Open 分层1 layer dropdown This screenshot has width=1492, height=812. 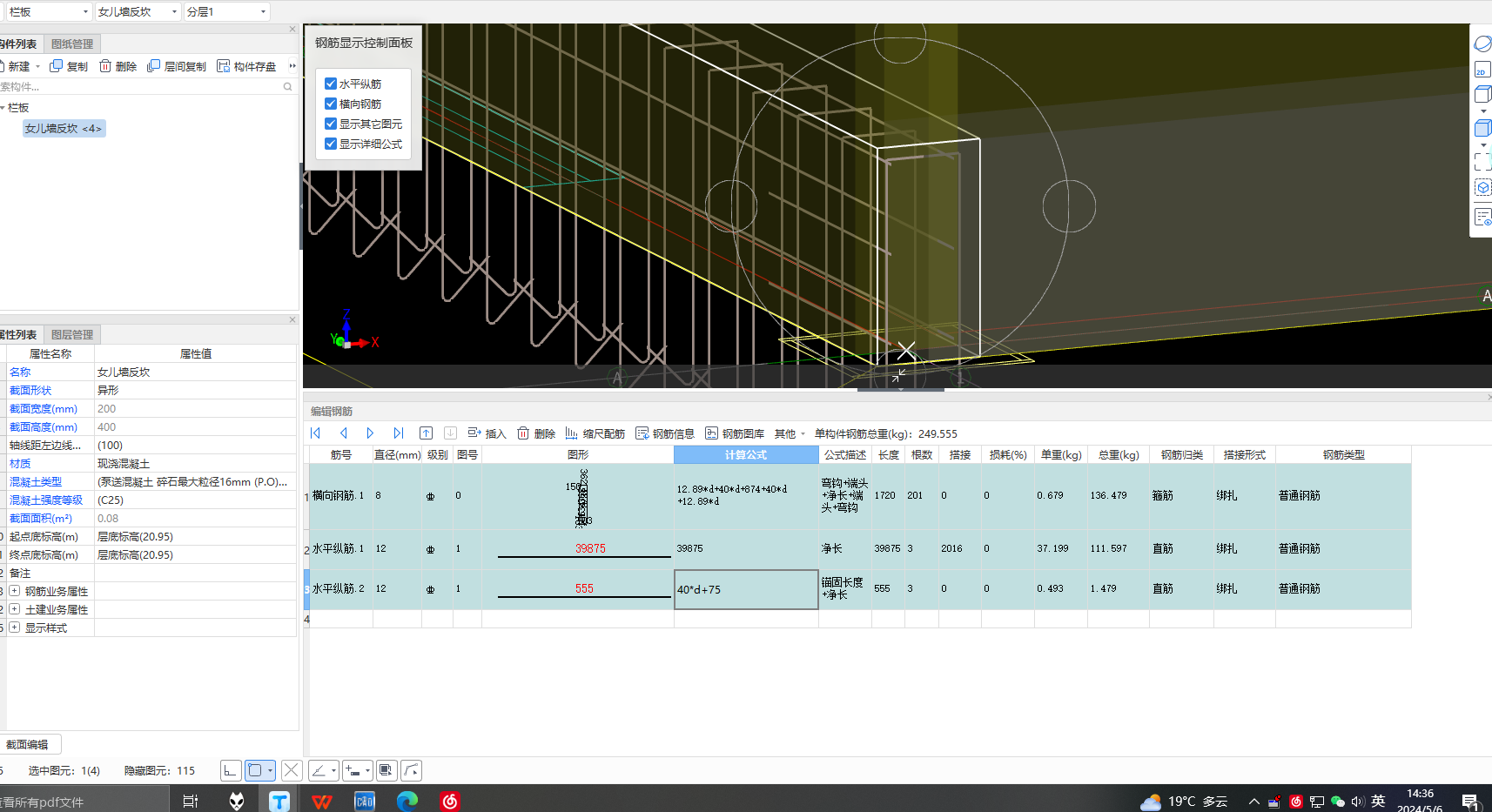226,11
